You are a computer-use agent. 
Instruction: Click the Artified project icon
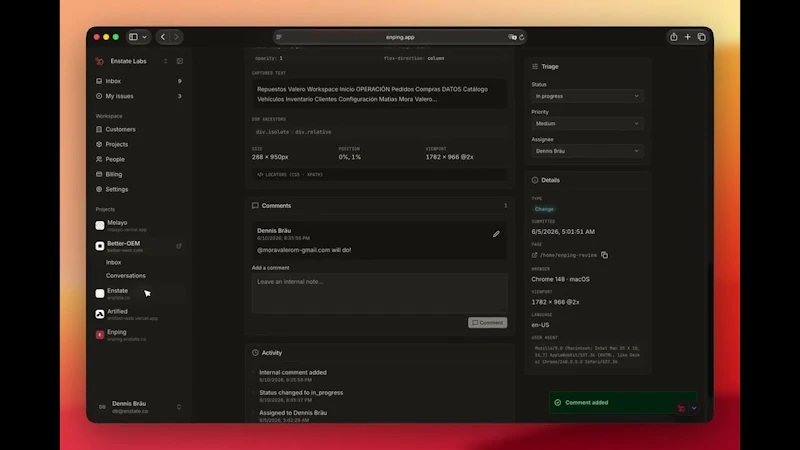coord(100,314)
